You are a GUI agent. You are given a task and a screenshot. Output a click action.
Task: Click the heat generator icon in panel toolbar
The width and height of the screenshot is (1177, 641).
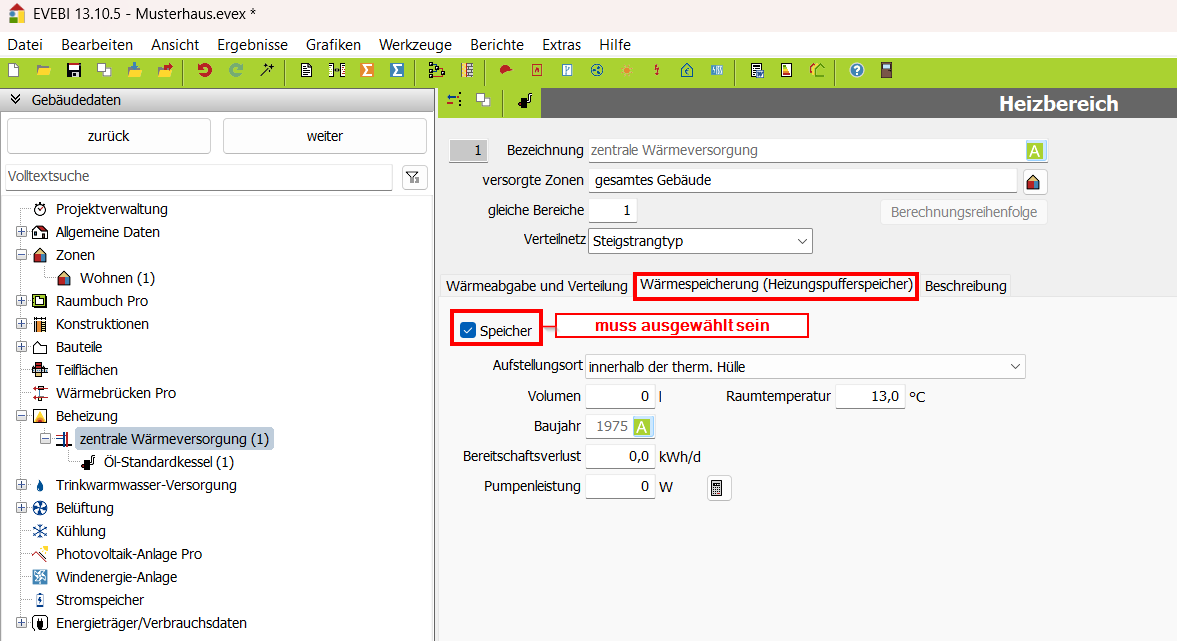[525, 100]
